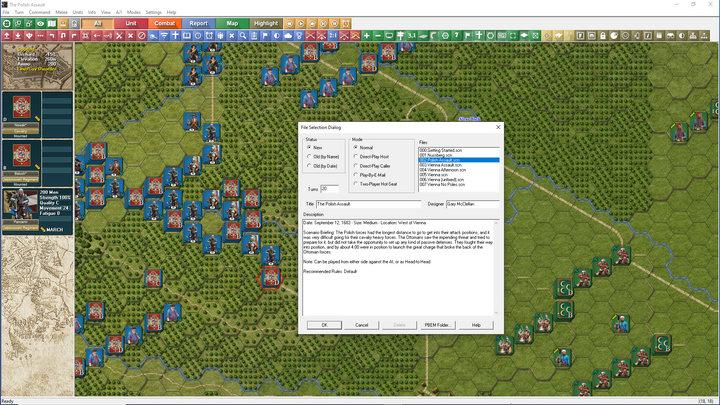Click the hex-outlined selected unit on map
The image size is (720, 405).
[270, 278]
